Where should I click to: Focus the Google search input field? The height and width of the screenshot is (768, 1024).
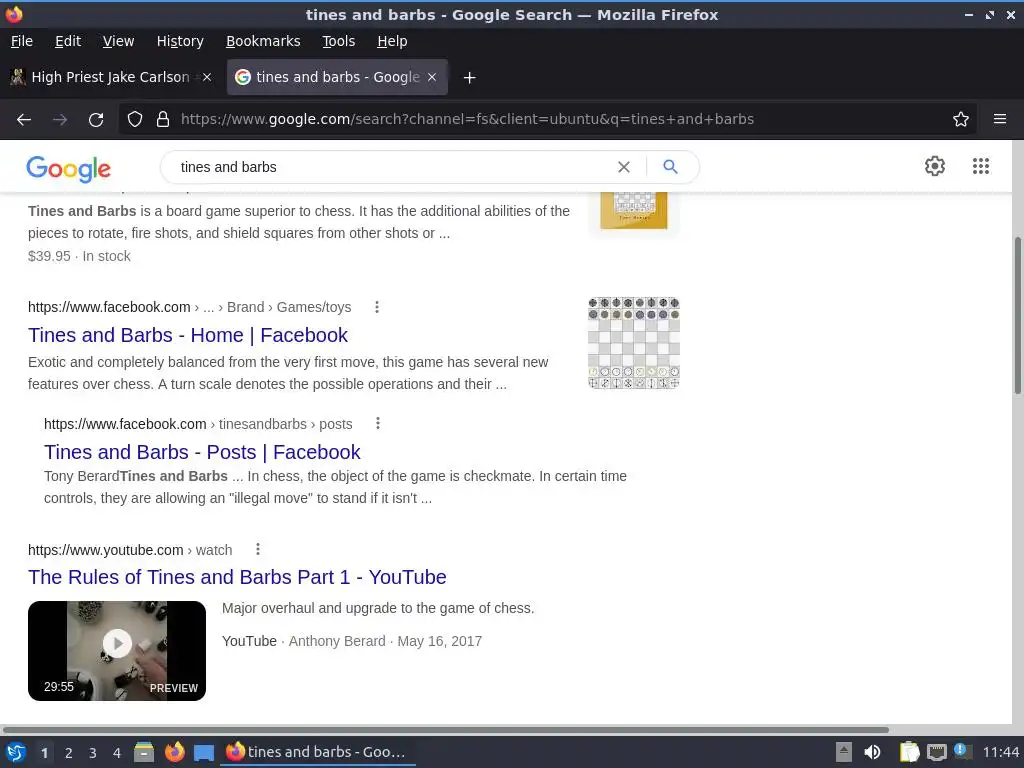[392, 167]
